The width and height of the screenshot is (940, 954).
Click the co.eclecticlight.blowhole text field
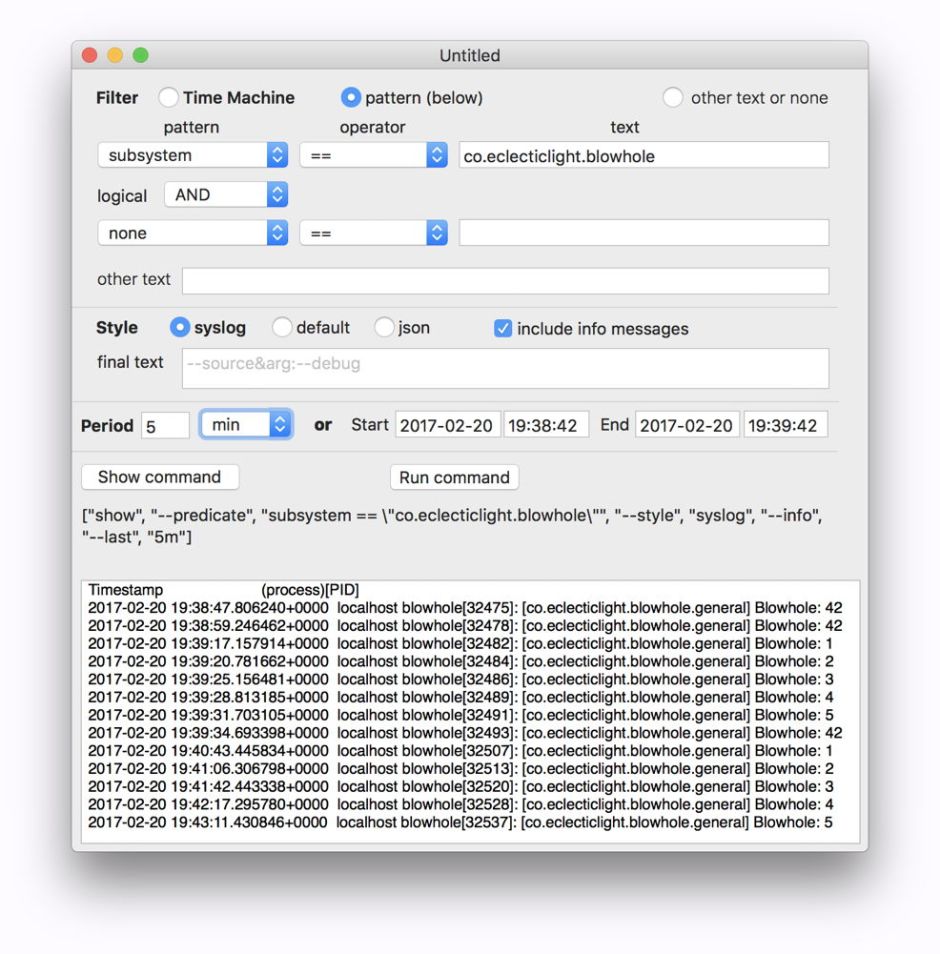[x=643, y=155]
